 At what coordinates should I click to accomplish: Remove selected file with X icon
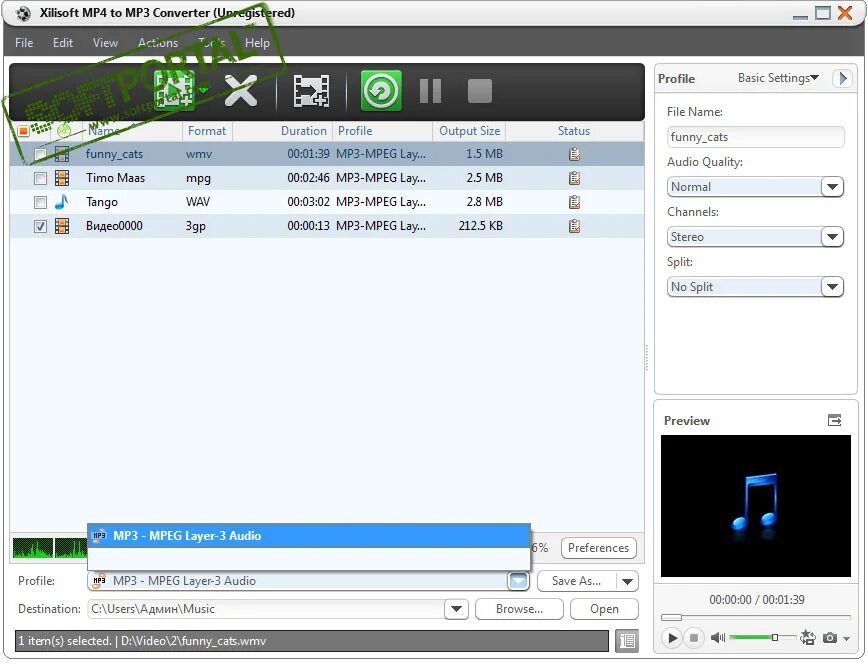click(x=240, y=90)
